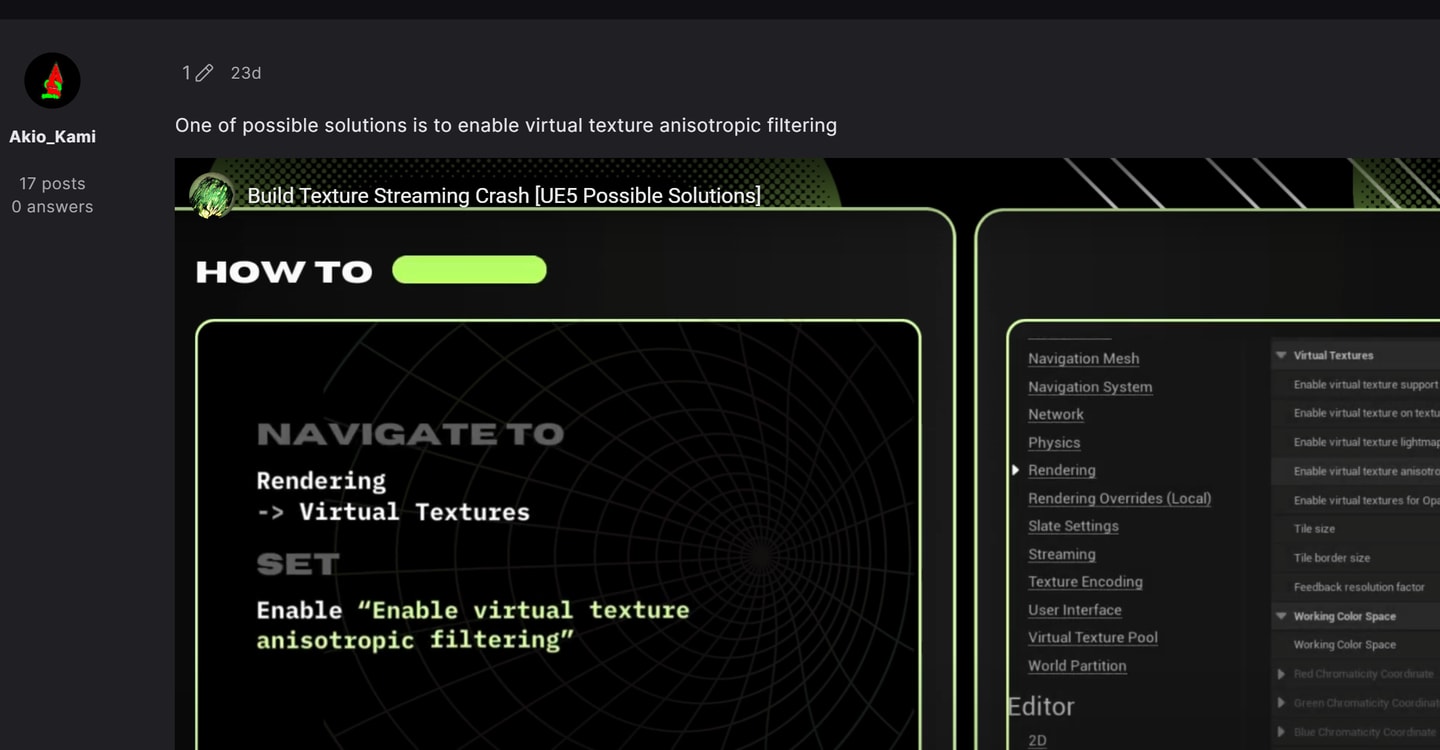Click the video channel avatar icon
This screenshot has width=1440, height=750.
click(x=211, y=195)
